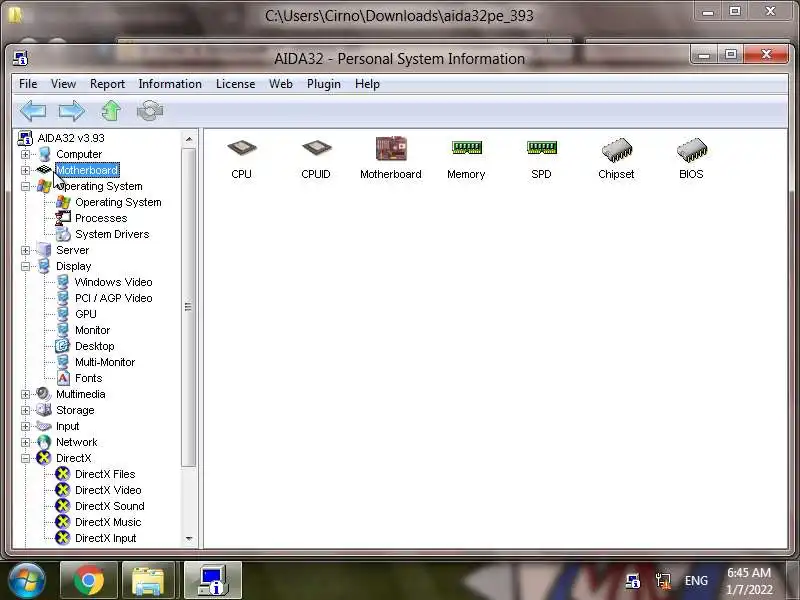Image resolution: width=800 pixels, height=600 pixels.
Task: Click the Refresh toolbar button
Action: coord(150,111)
